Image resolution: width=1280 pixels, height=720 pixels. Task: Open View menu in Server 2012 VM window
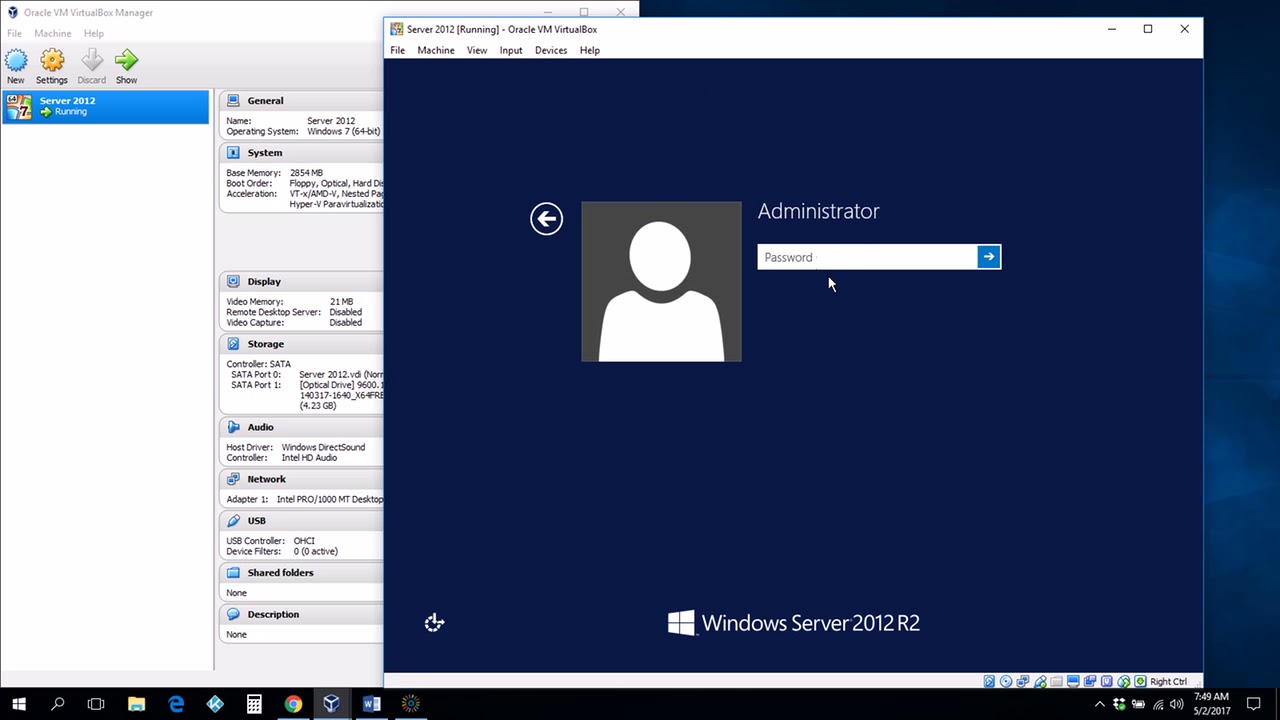click(x=477, y=50)
